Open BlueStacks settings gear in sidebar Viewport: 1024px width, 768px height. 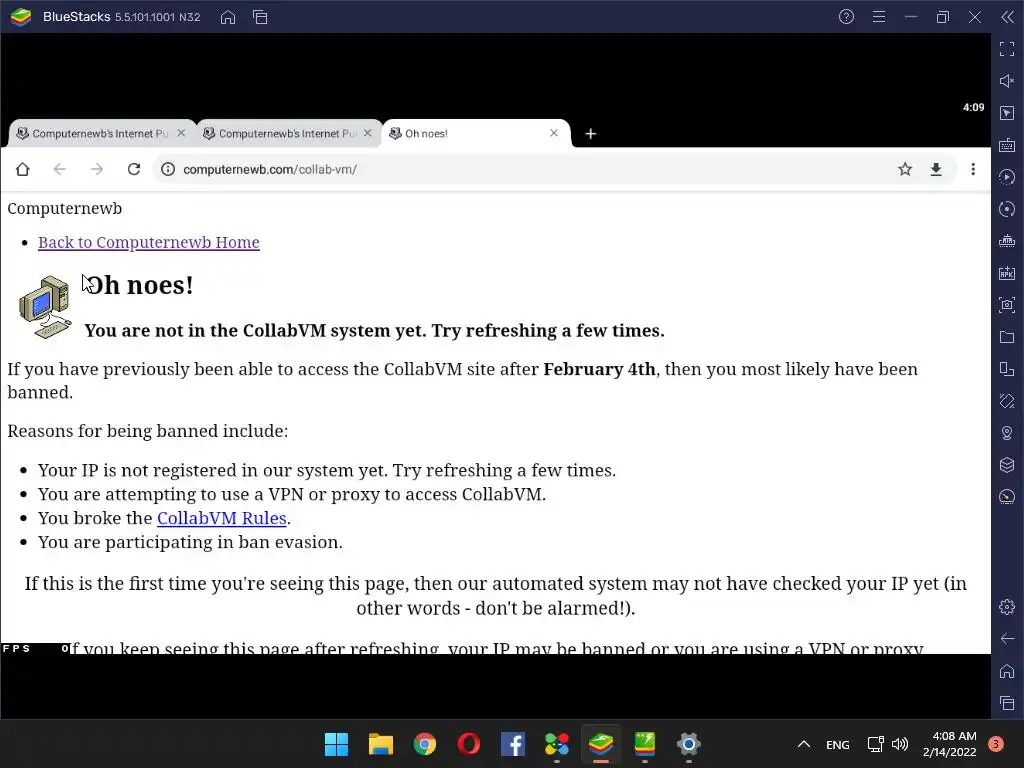click(1007, 607)
